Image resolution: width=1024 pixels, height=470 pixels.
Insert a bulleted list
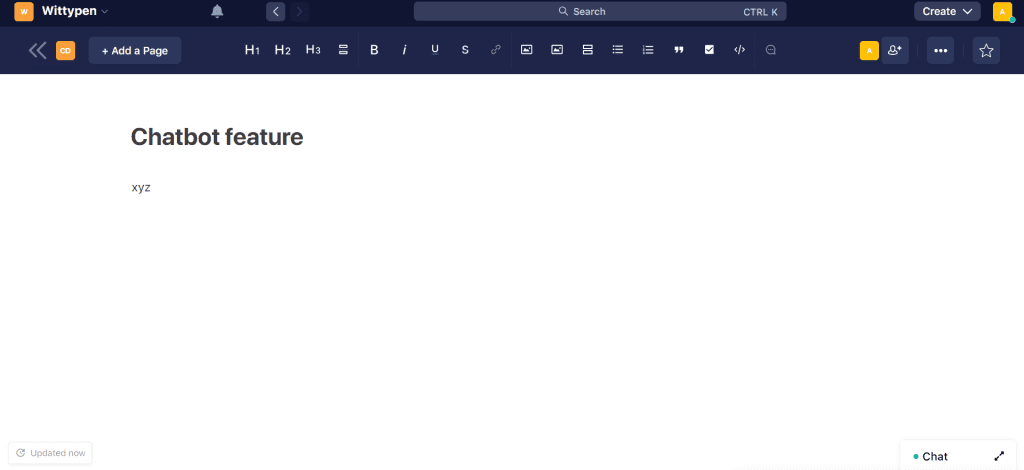coord(618,50)
